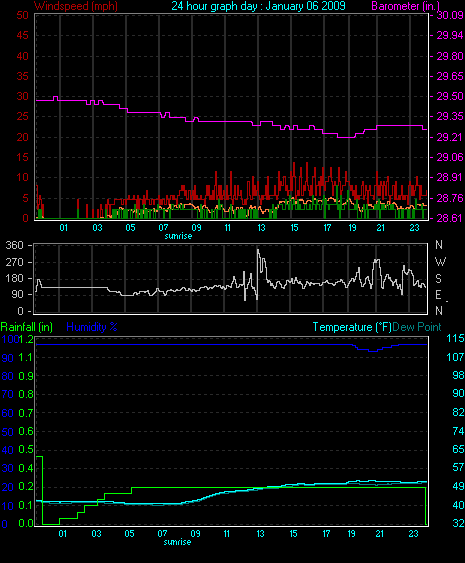The width and height of the screenshot is (465, 563).
Task: Click the green 0.9 rainfall scale value
Action: click(x=26, y=376)
